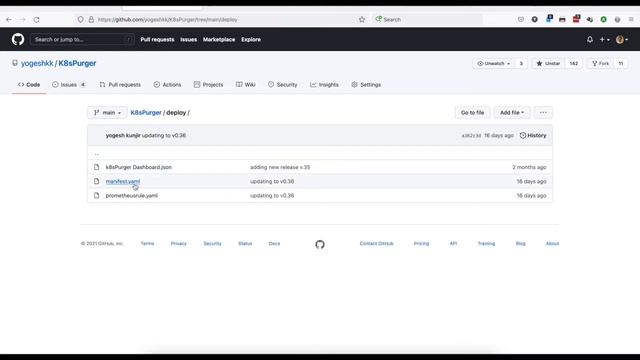
Task: Open the K8sPurger repository title link
Action: point(77,63)
